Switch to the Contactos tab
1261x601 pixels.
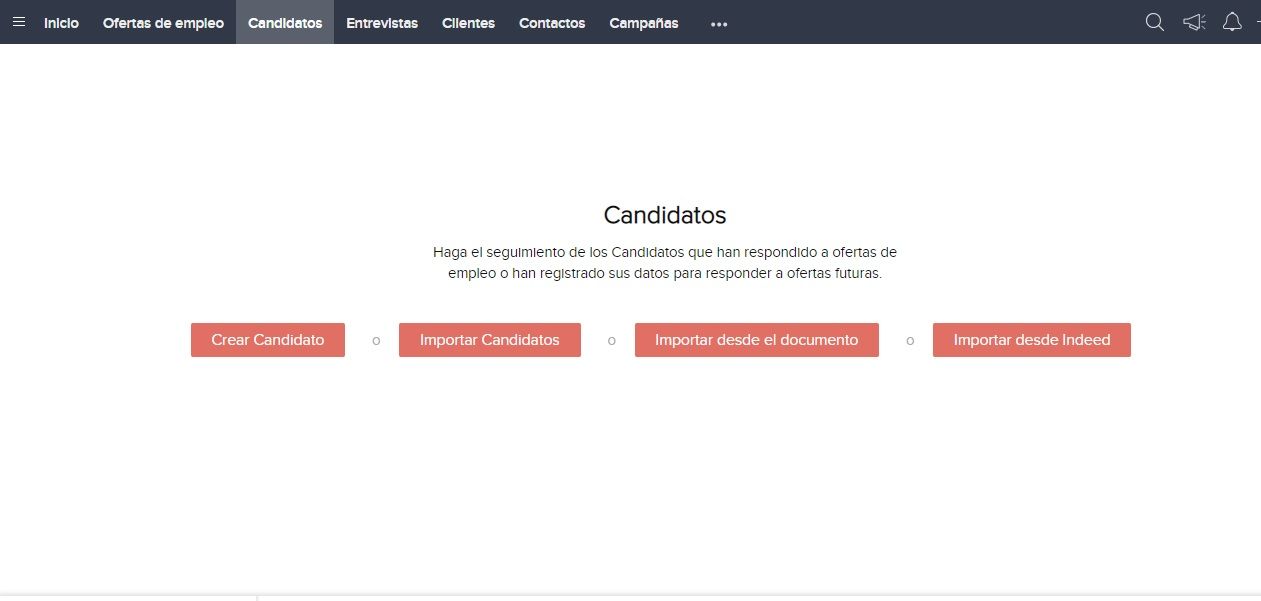tap(552, 23)
